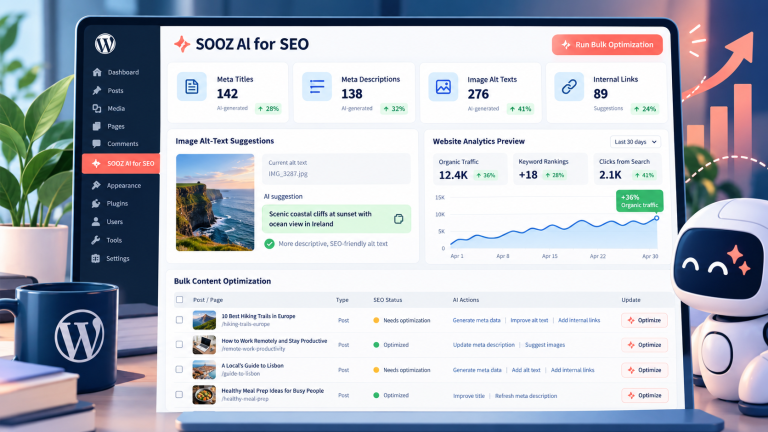
Task: Click the Pages icon in the sidebar
Action: coord(96,126)
